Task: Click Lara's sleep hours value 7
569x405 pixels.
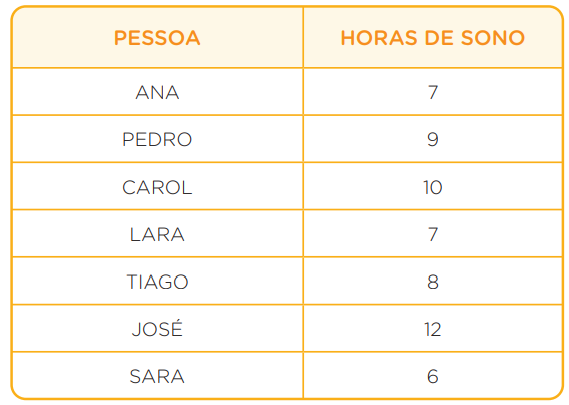Action: pos(433,234)
